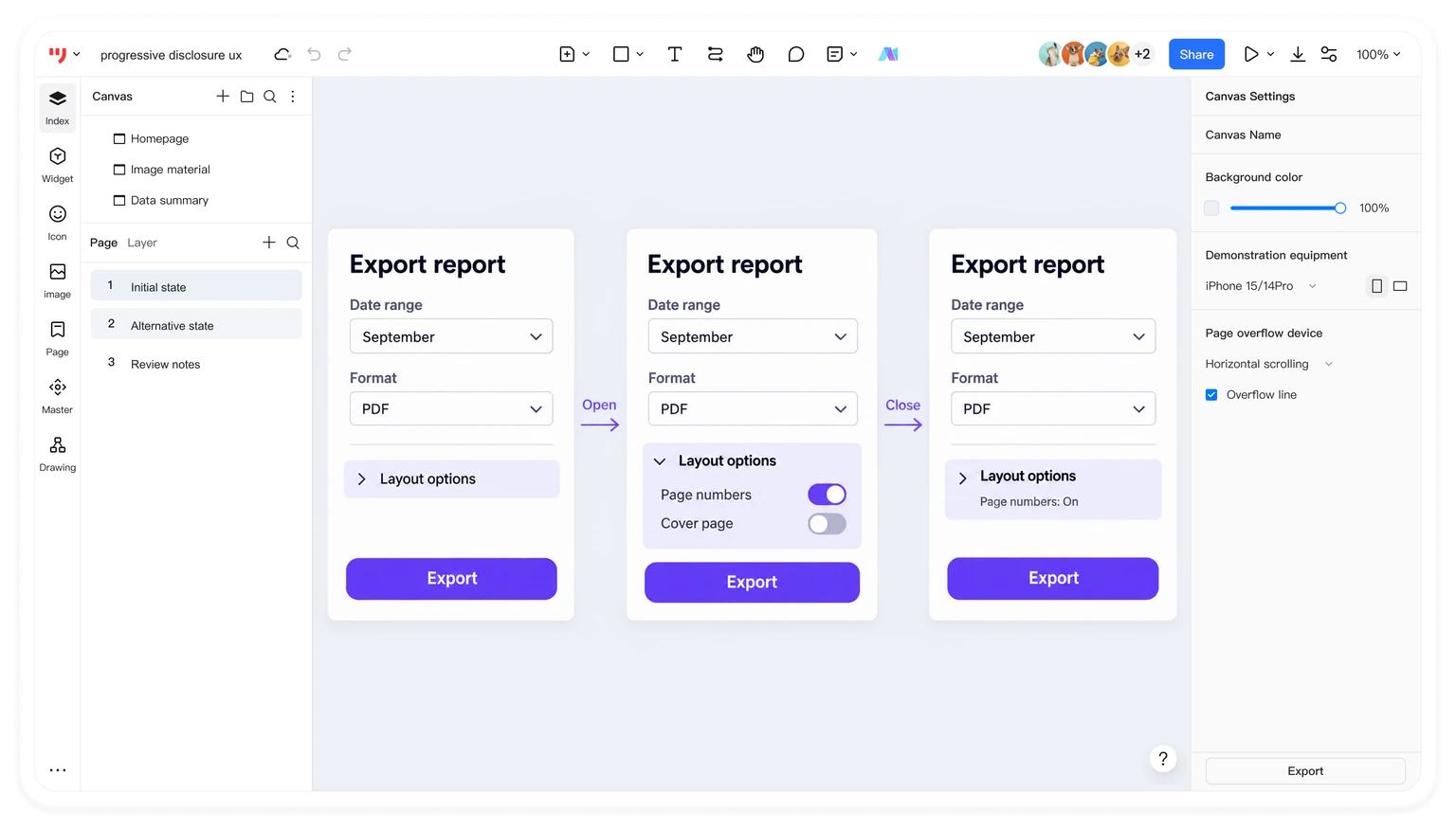
Task: Click the "Review notes" page row
Action: [x=196, y=364]
